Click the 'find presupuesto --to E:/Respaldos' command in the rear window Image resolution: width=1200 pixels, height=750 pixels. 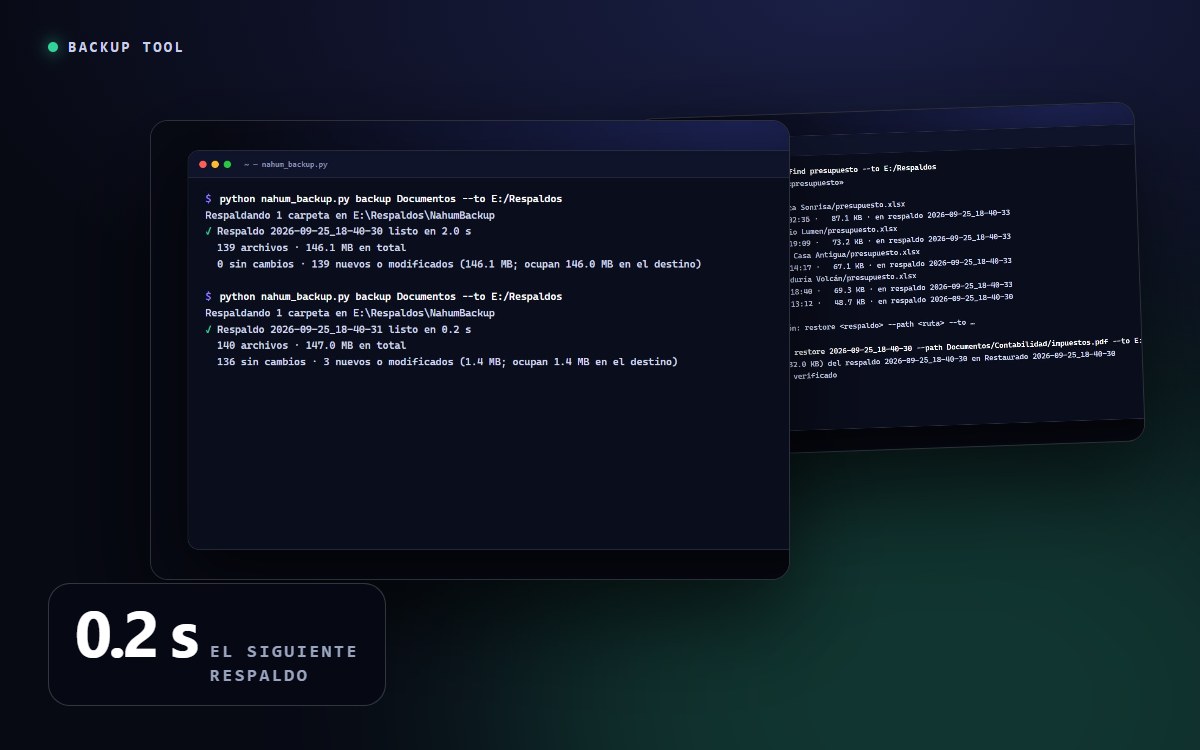(x=863, y=169)
